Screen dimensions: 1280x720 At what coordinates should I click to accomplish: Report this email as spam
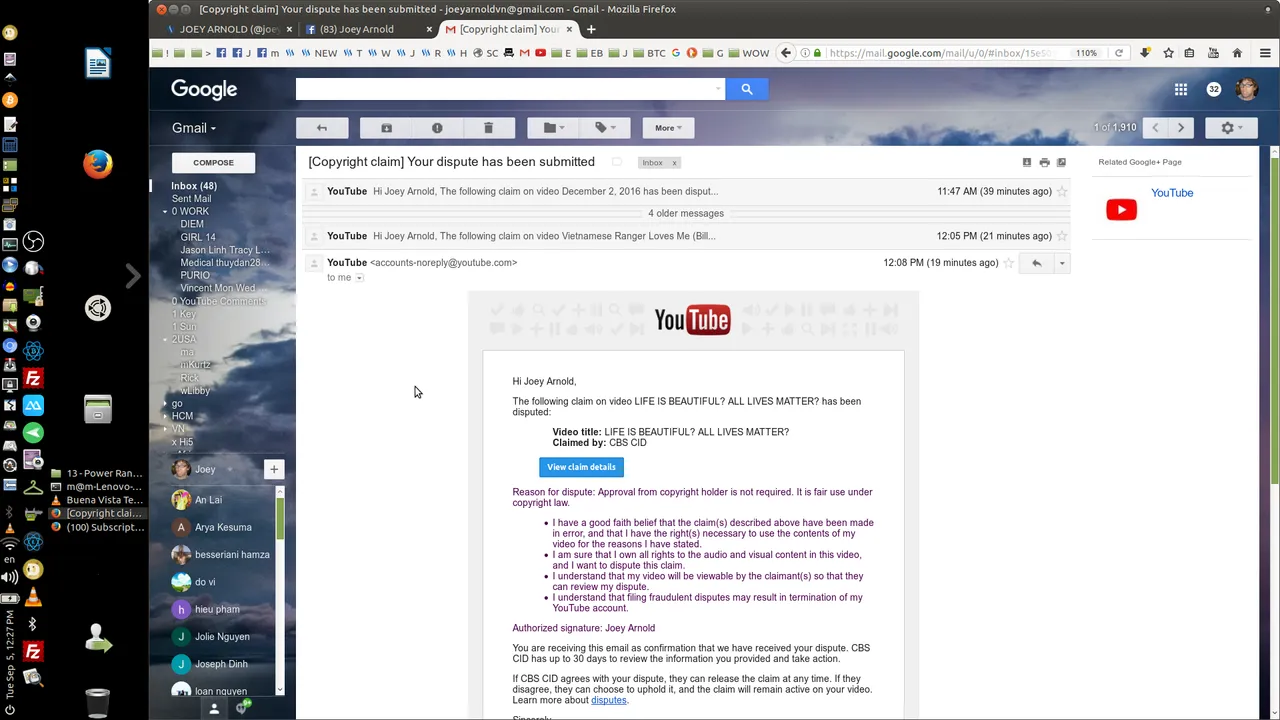[437, 128]
